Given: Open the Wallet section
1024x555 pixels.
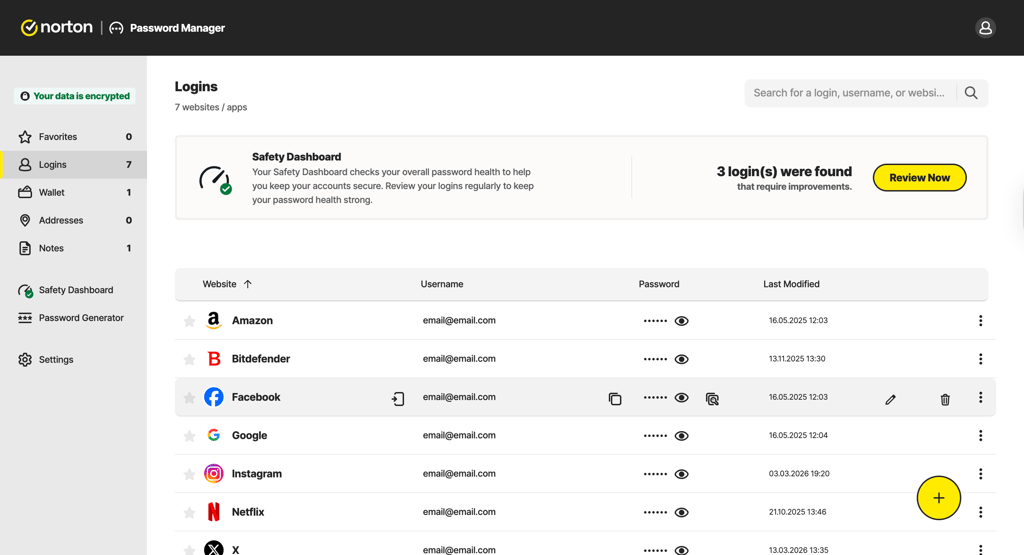Looking at the screenshot, I should pyautogui.click(x=74, y=193).
